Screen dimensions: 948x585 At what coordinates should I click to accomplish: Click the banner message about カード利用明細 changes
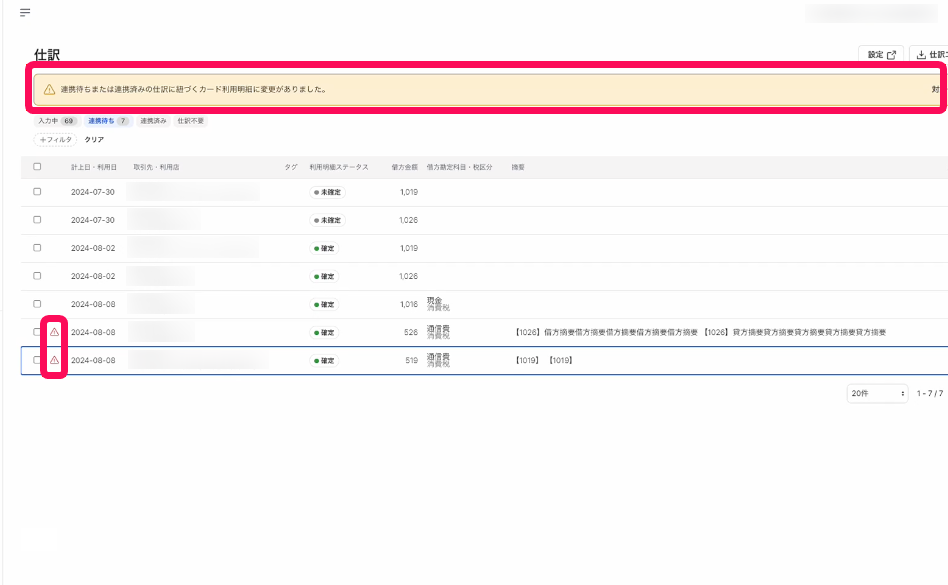(193, 89)
